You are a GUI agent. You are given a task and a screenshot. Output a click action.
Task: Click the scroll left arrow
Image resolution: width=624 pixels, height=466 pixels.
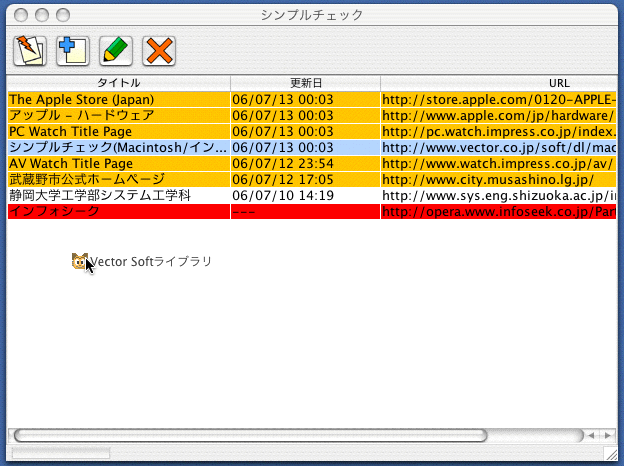[x=592, y=435]
